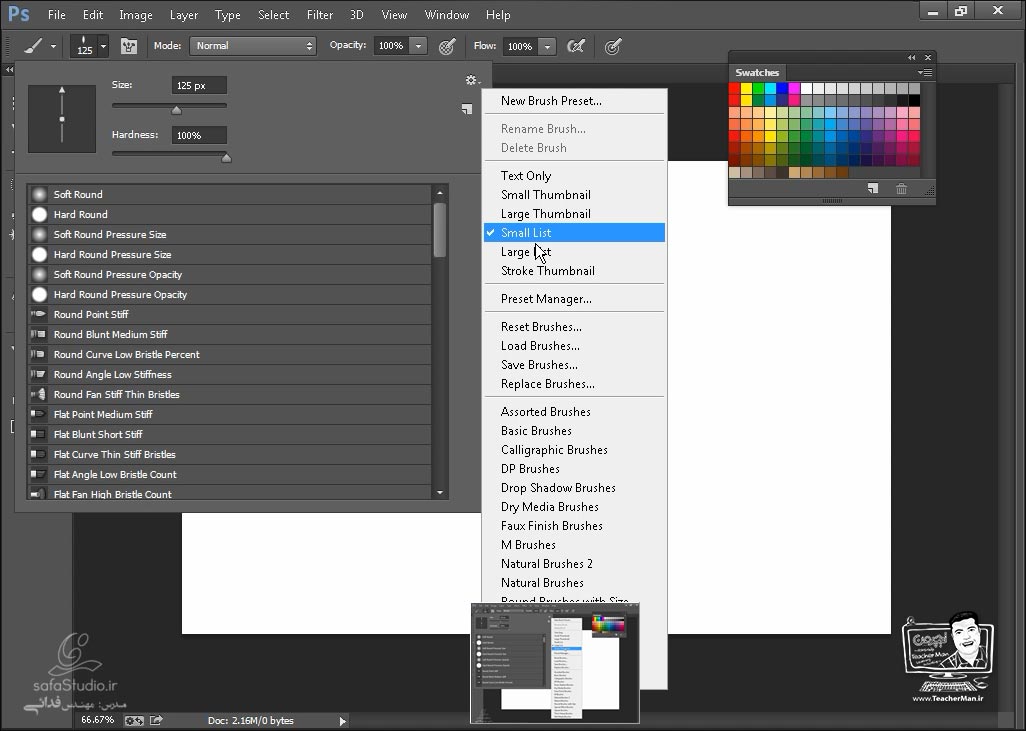Viewport: 1026px width, 731px height.
Task: Open the Flow slider dropdown arrow
Action: pyautogui.click(x=547, y=46)
